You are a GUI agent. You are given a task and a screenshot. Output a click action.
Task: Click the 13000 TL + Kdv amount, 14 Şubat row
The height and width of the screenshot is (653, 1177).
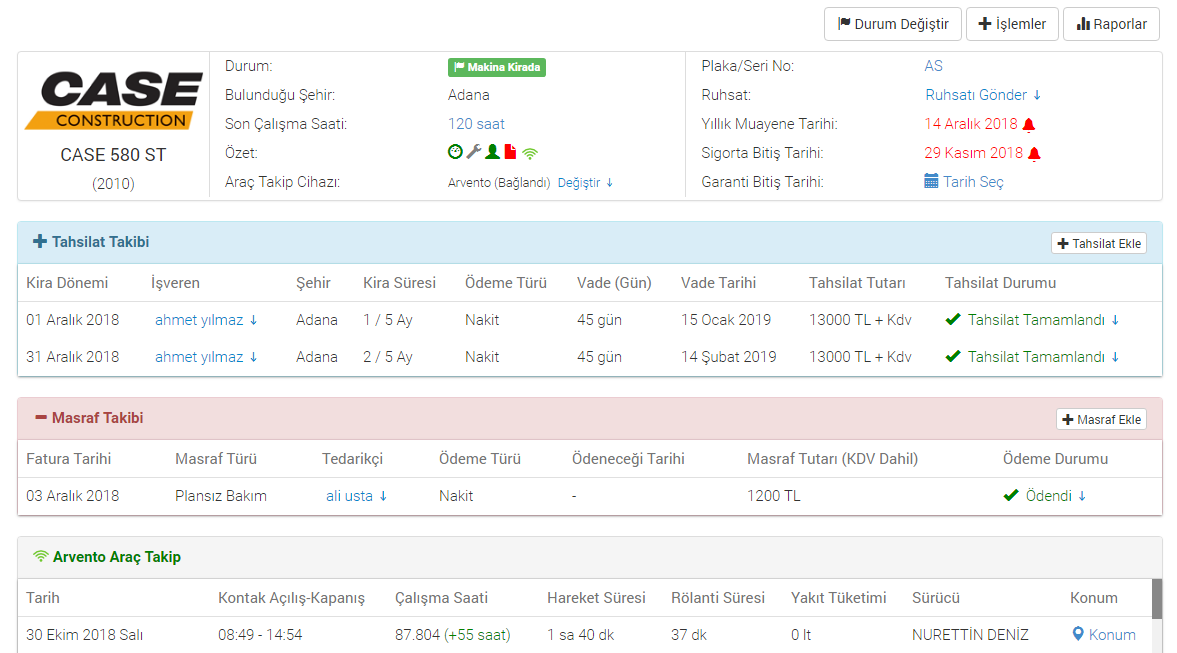[x=860, y=357]
